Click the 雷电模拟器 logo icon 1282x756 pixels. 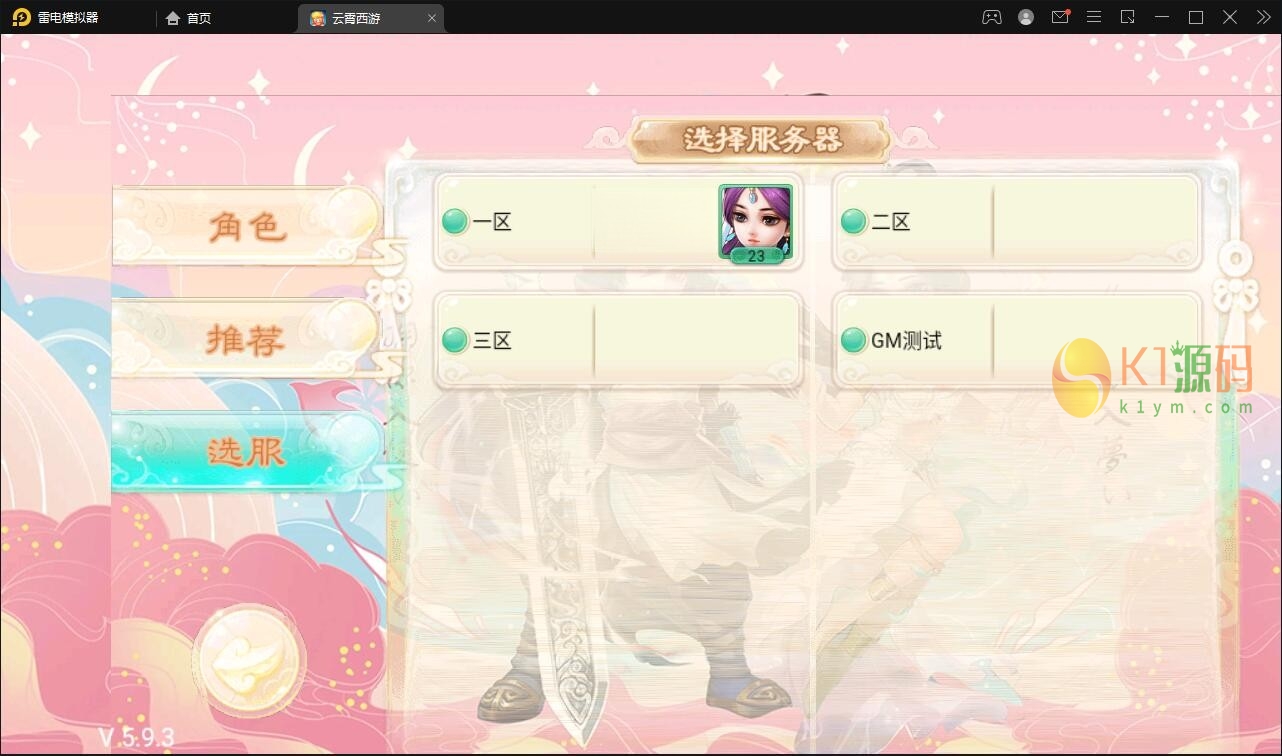coord(21,17)
